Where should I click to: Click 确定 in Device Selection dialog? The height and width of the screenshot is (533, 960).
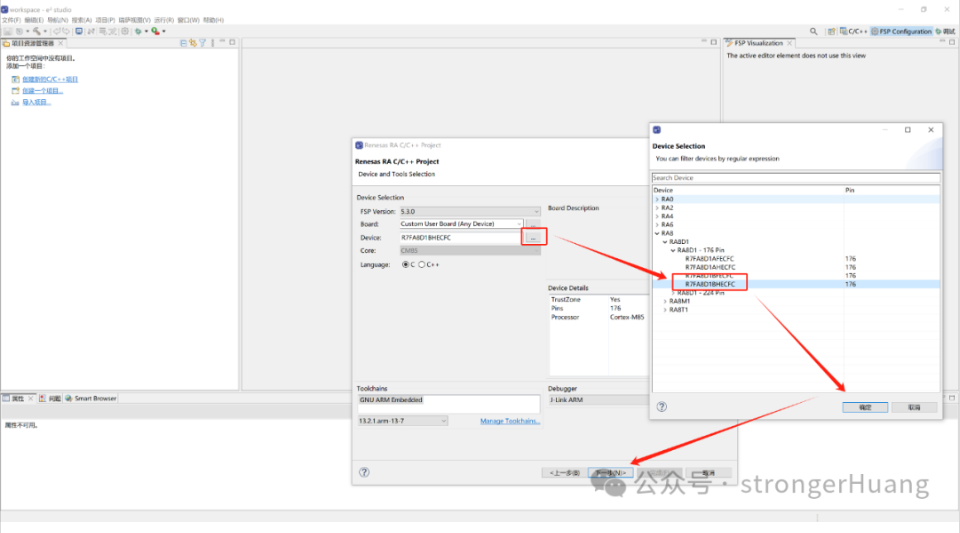864,408
